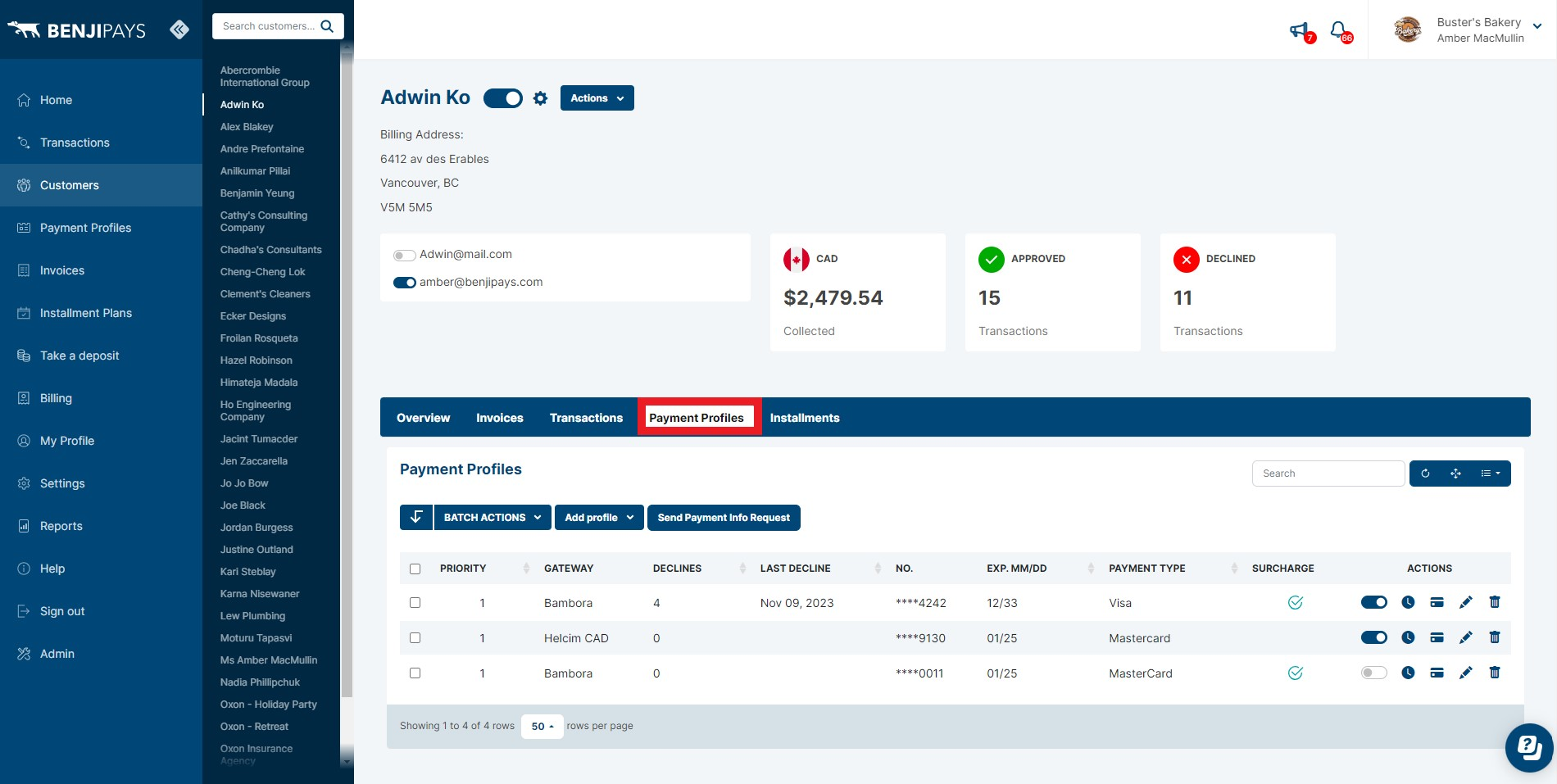Switch to the Overview tab
1557x784 pixels.
pos(423,418)
